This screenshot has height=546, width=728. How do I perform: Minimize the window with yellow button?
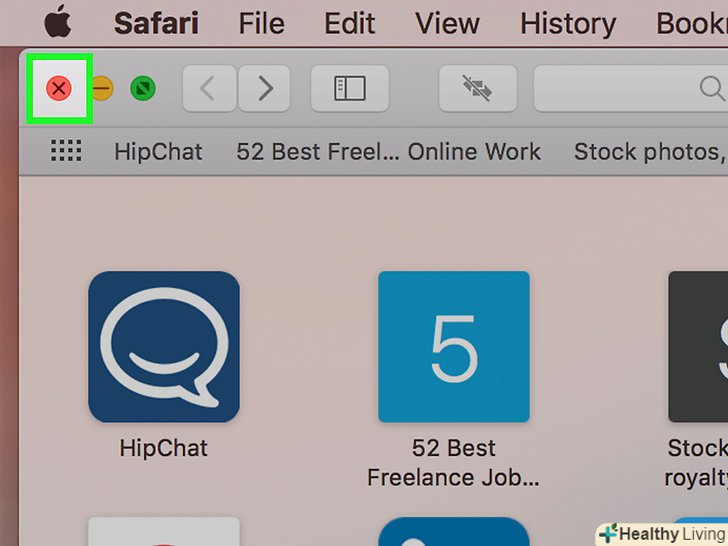coord(102,88)
